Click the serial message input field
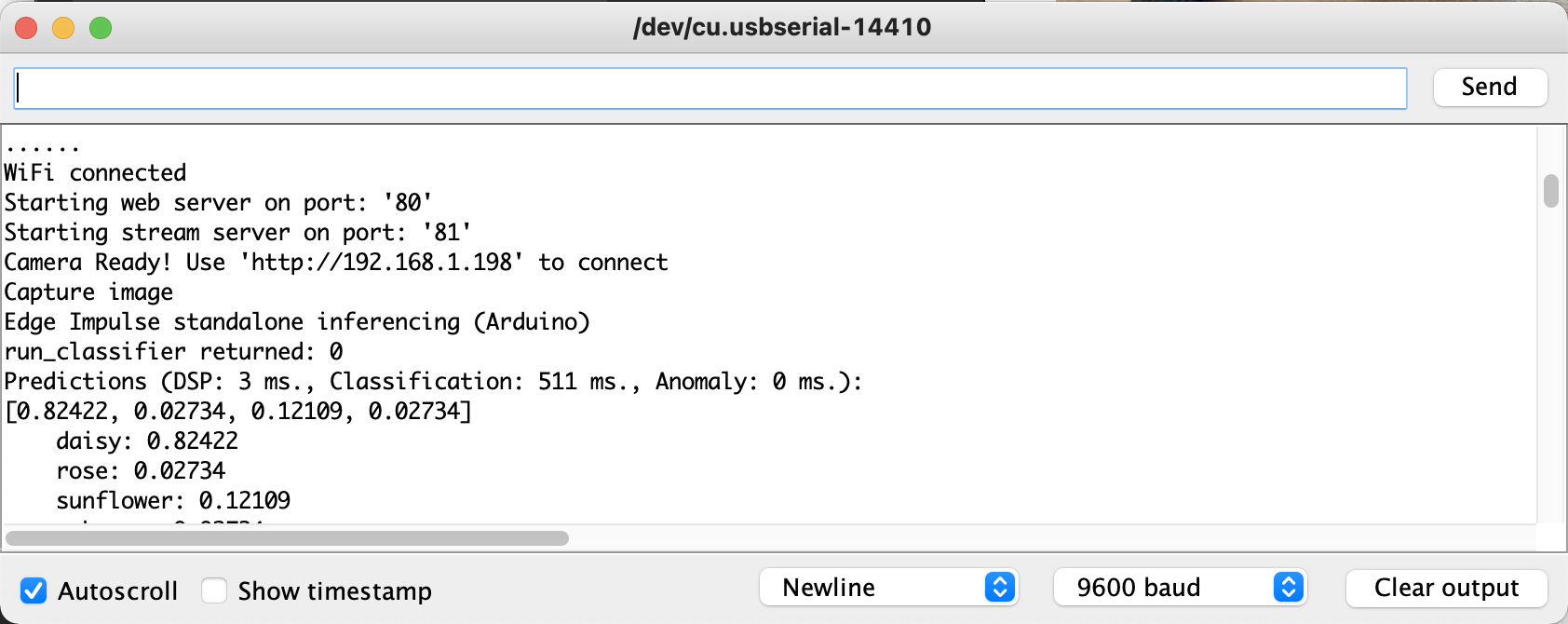1568x624 pixels. pos(708,88)
